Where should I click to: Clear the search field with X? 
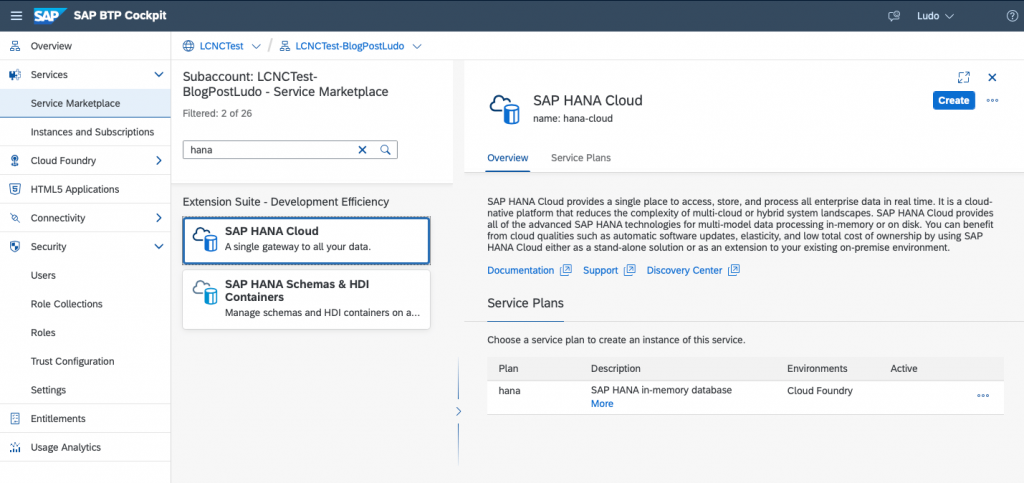click(362, 149)
